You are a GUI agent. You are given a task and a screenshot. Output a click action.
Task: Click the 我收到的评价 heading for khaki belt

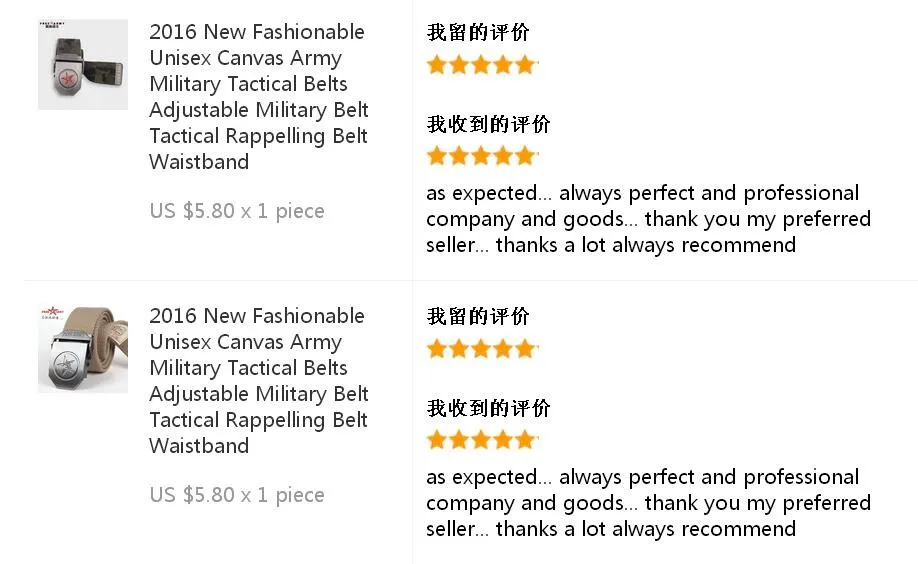(x=488, y=409)
